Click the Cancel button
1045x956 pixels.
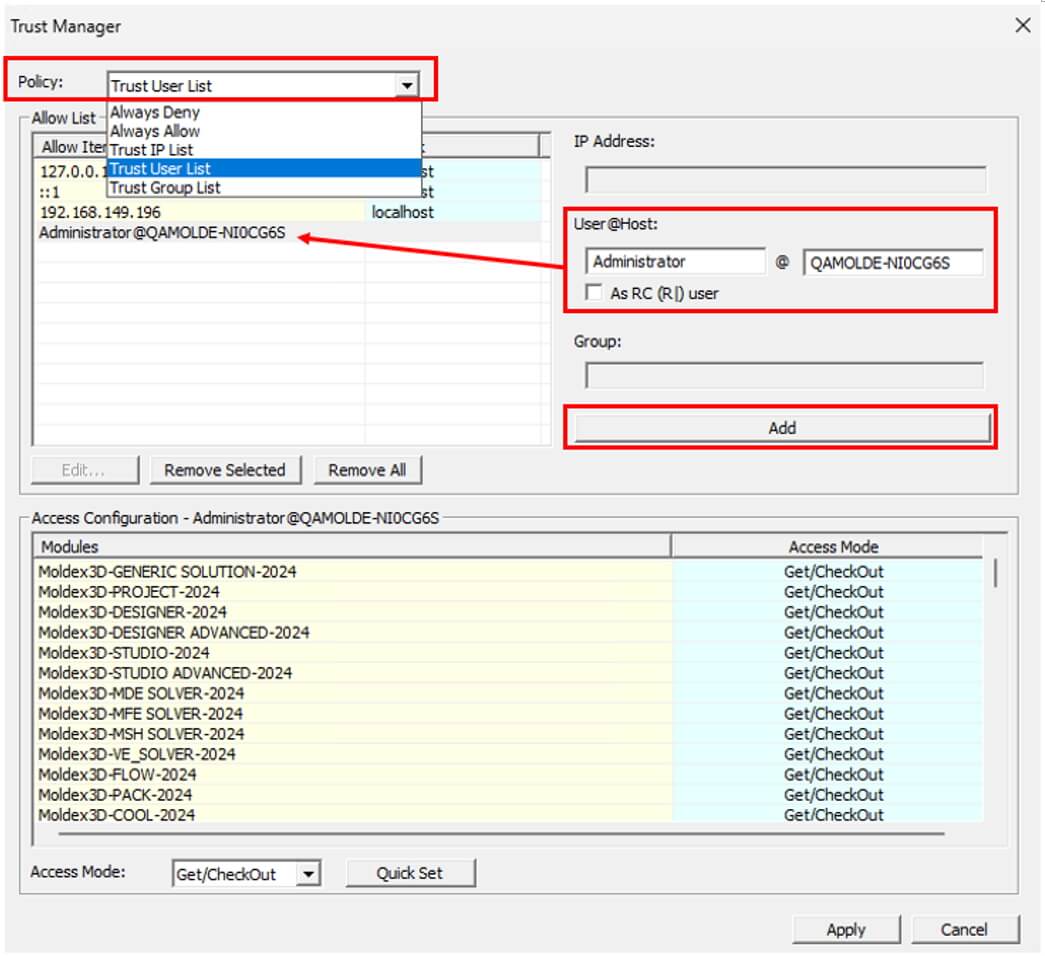click(x=964, y=929)
